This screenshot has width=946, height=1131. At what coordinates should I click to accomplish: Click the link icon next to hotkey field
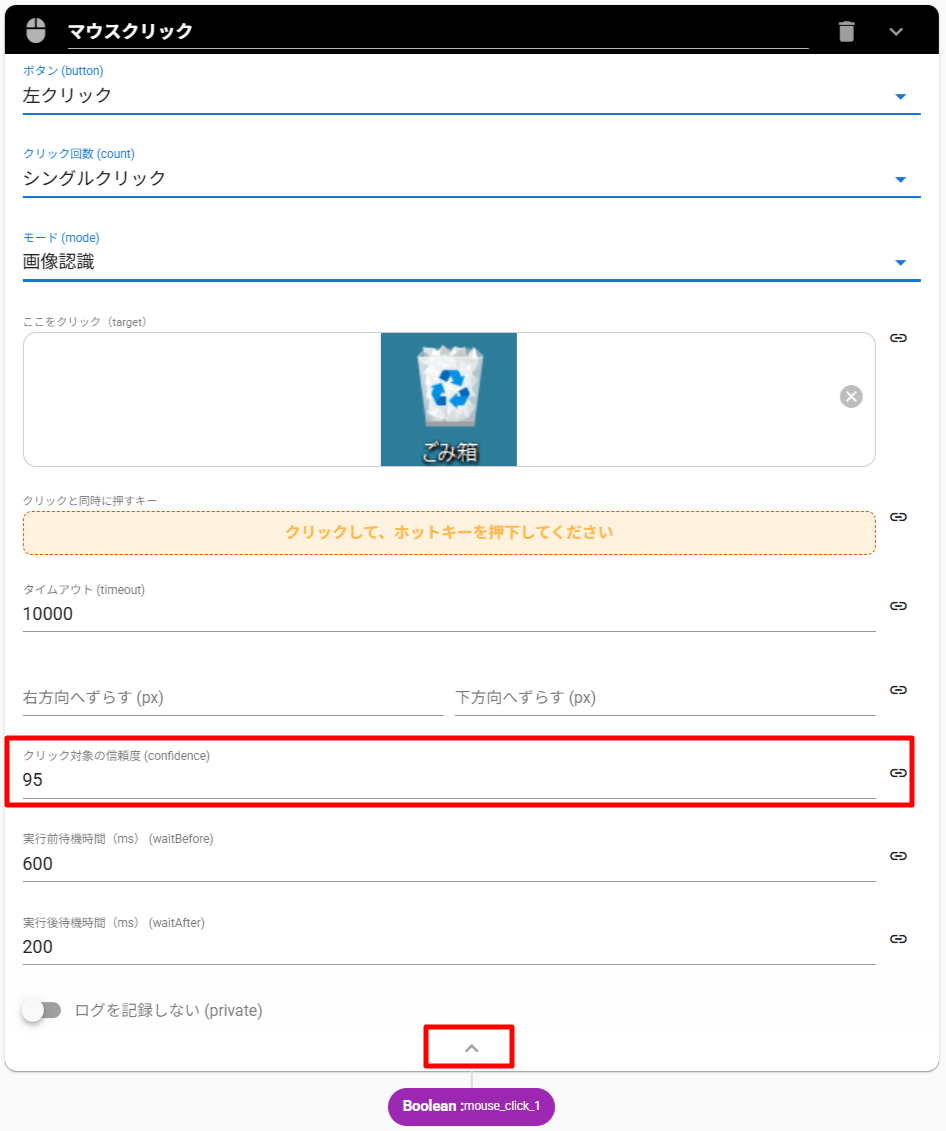tap(898, 517)
